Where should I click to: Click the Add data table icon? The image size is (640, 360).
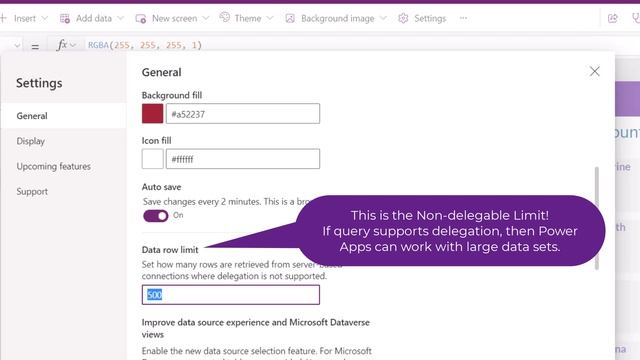click(x=64, y=18)
